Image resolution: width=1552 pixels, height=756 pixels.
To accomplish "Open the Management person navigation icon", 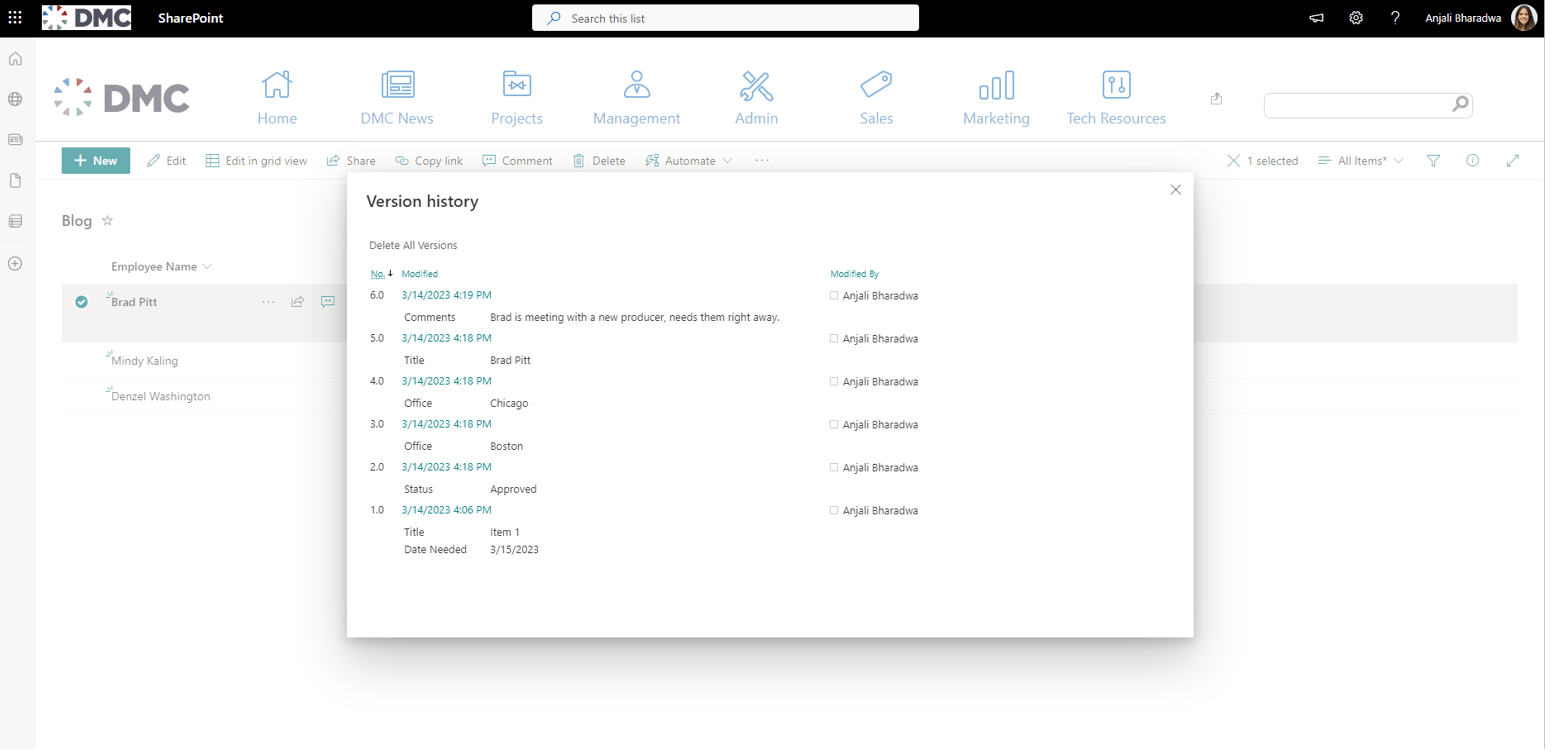I will 639,85.
